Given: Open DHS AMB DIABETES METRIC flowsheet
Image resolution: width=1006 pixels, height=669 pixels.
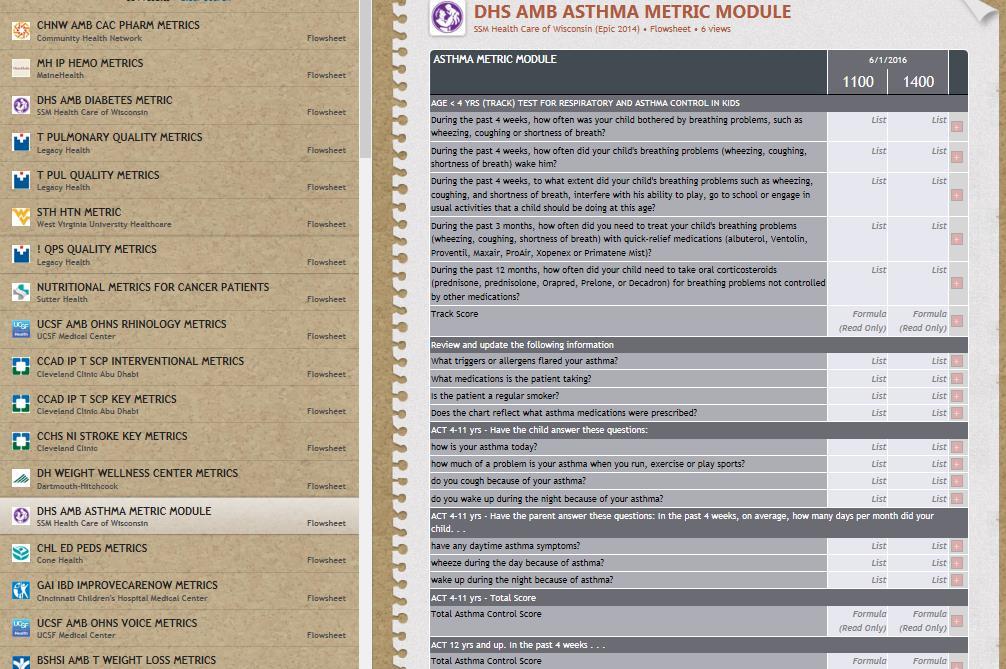Looking at the screenshot, I should (x=180, y=105).
